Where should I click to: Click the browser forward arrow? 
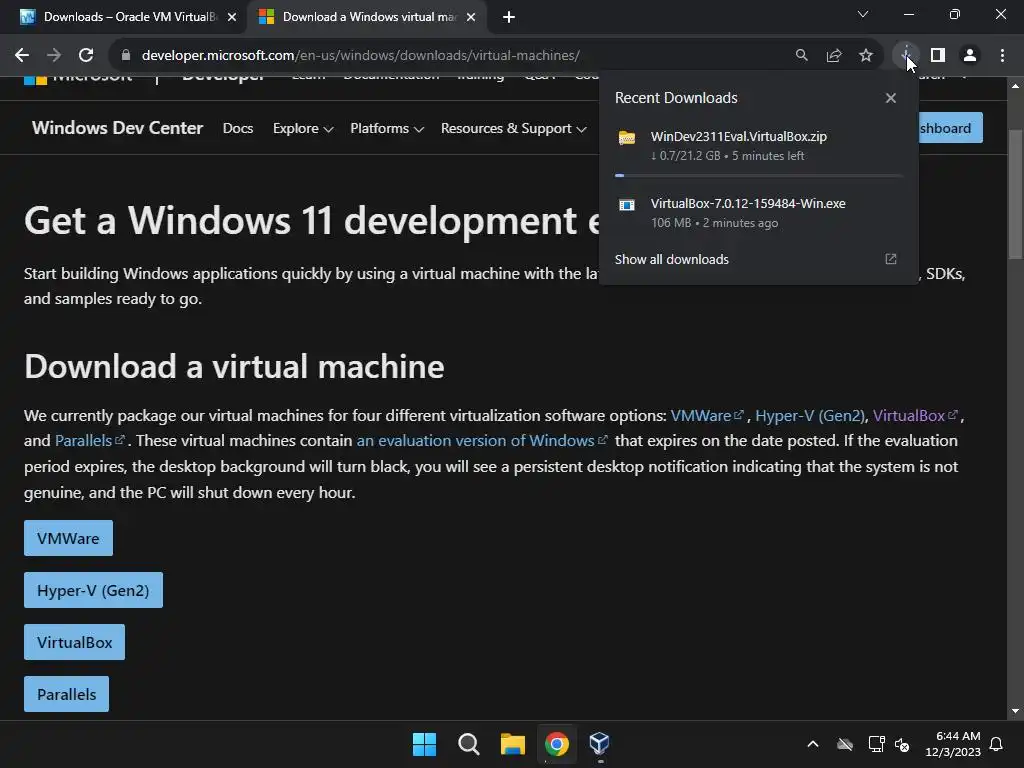point(54,56)
